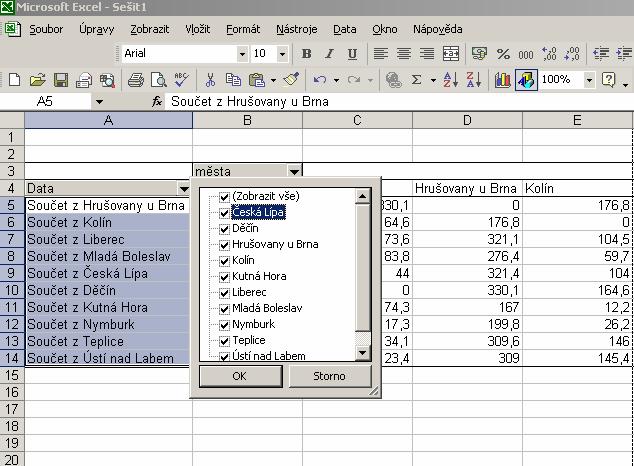The height and width of the screenshot is (466, 634).
Task: Uncheck Hrušovany u Brna checkbox
Action: pyautogui.click(x=224, y=245)
